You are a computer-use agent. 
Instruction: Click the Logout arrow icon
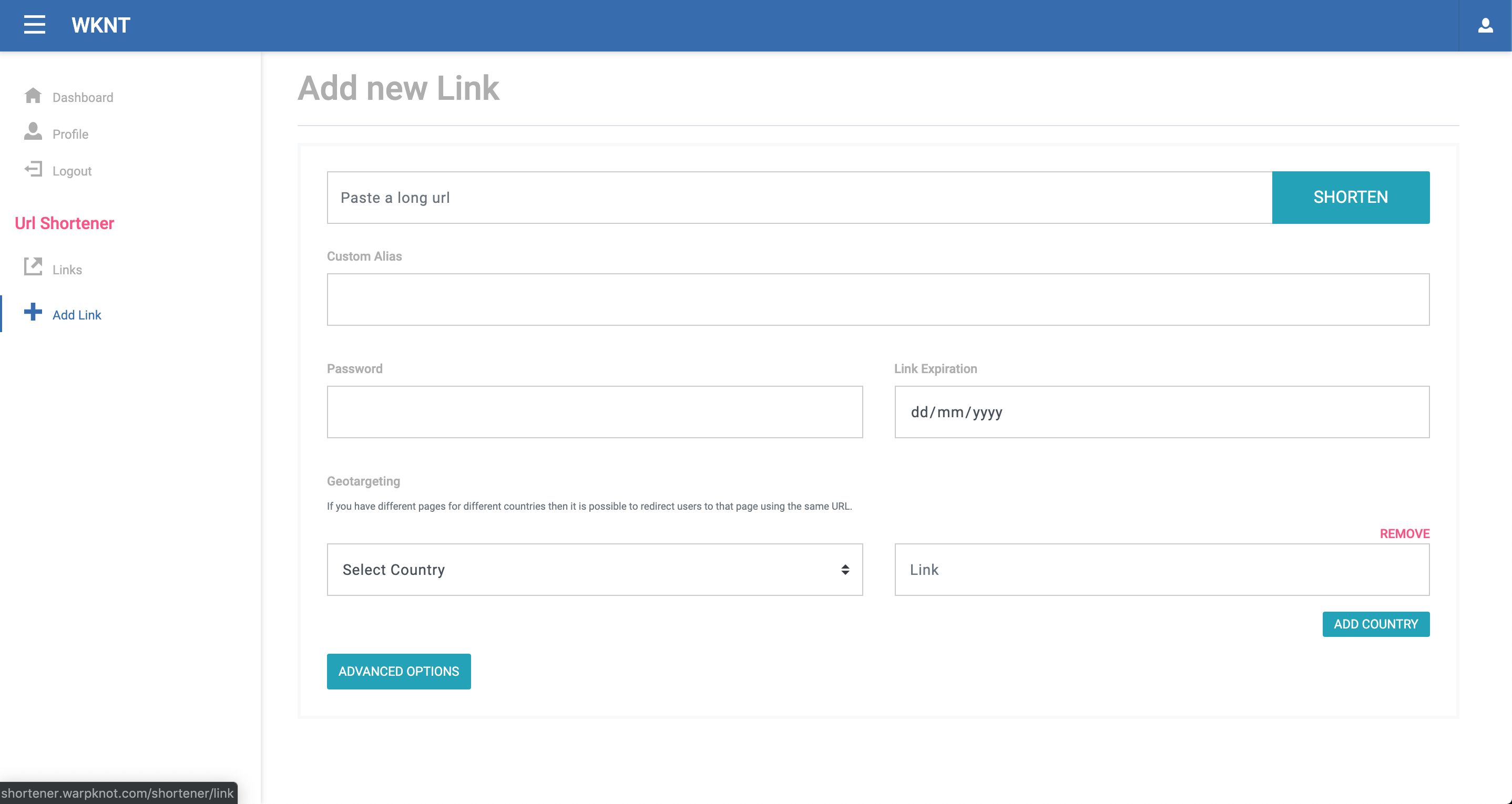(x=33, y=170)
